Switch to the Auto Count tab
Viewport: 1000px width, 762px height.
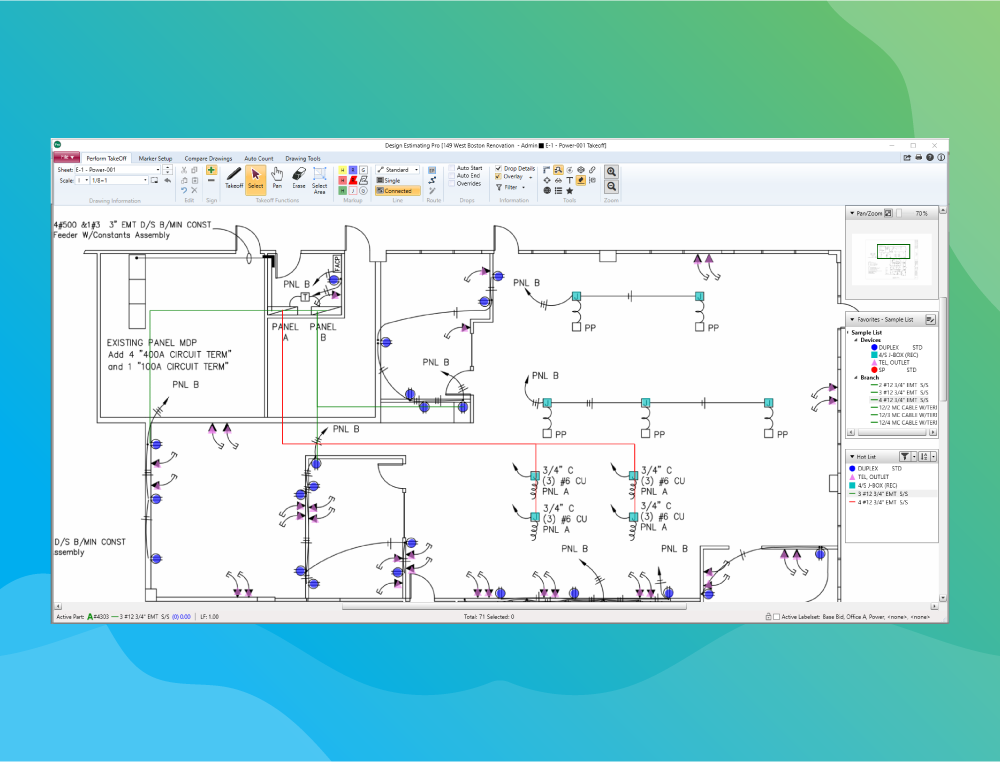tap(258, 158)
